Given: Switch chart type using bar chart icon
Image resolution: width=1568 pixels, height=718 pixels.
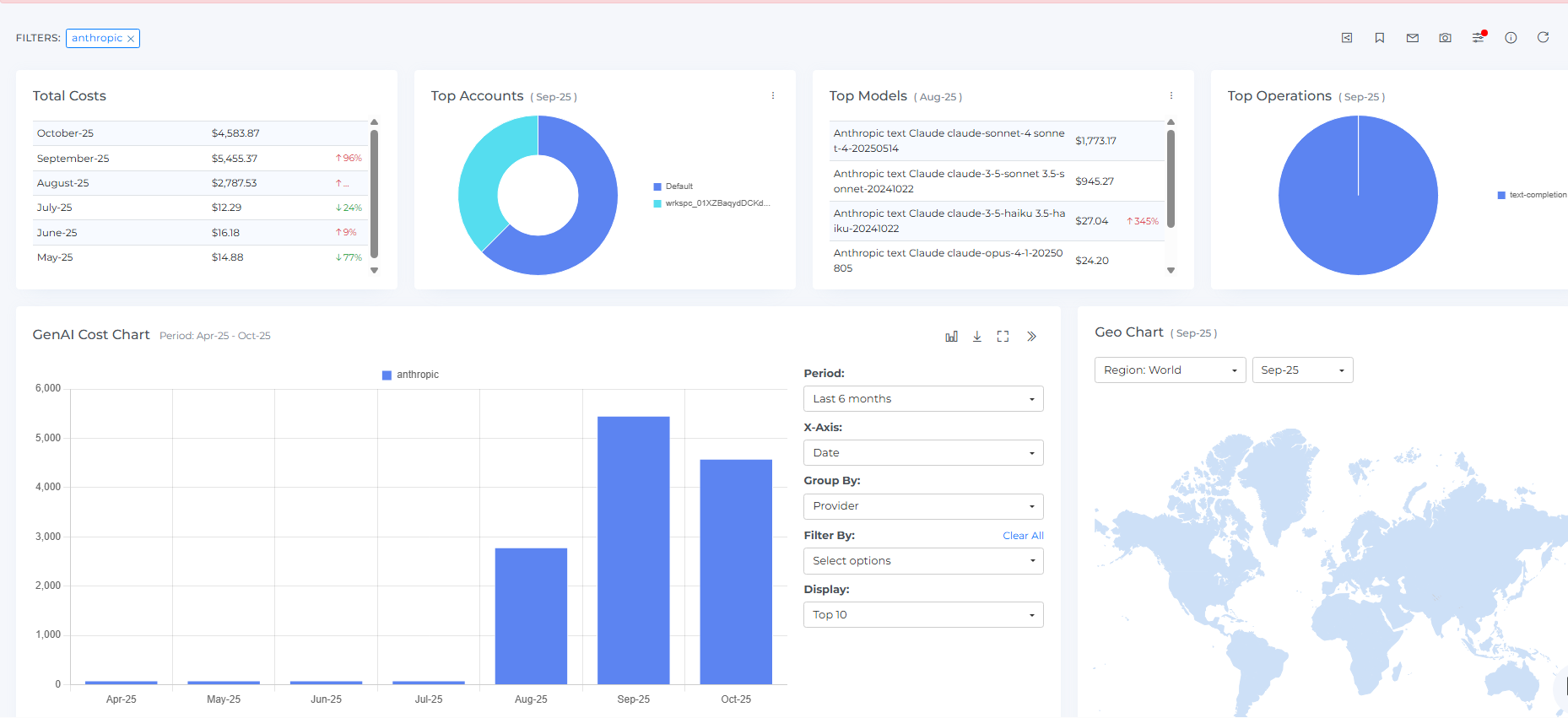Looking at the screenshot, I should (951, 337).
